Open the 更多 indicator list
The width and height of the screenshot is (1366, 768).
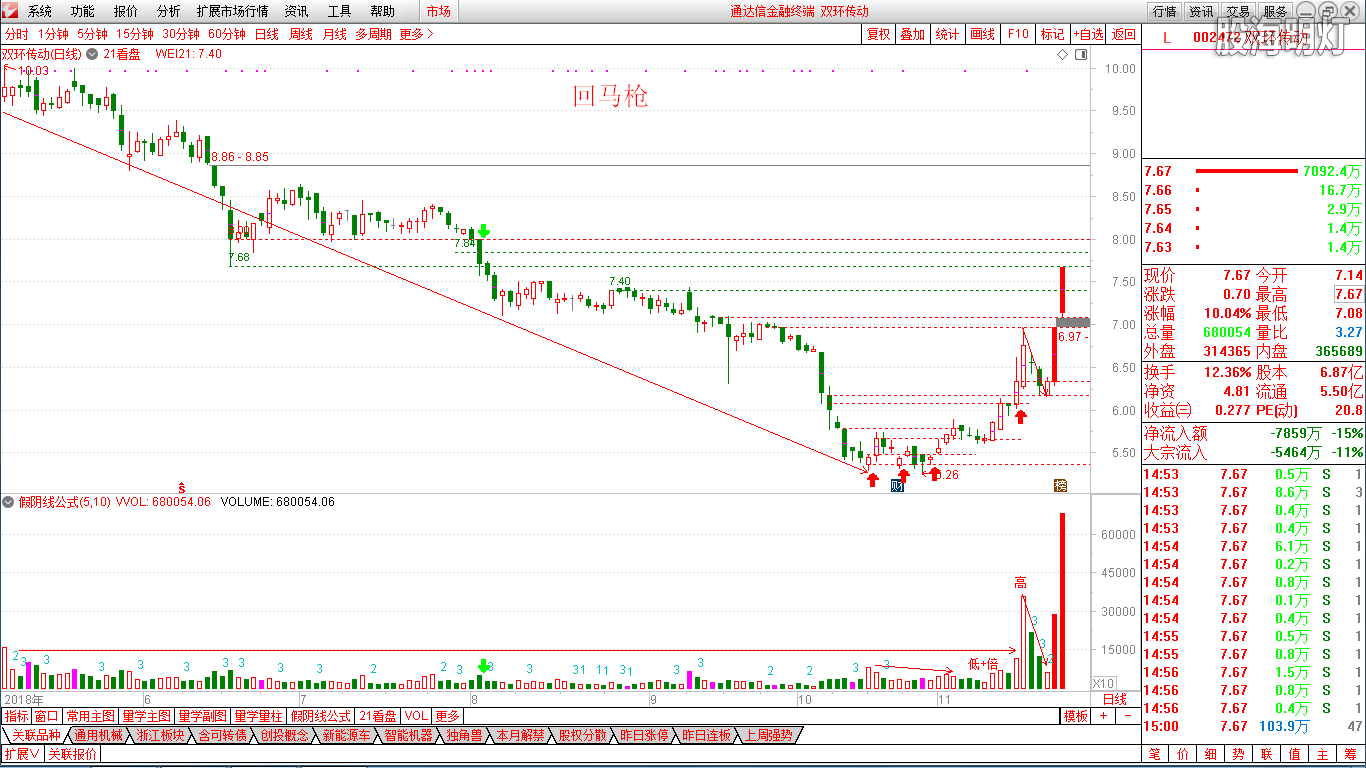[x=447, y=716]
